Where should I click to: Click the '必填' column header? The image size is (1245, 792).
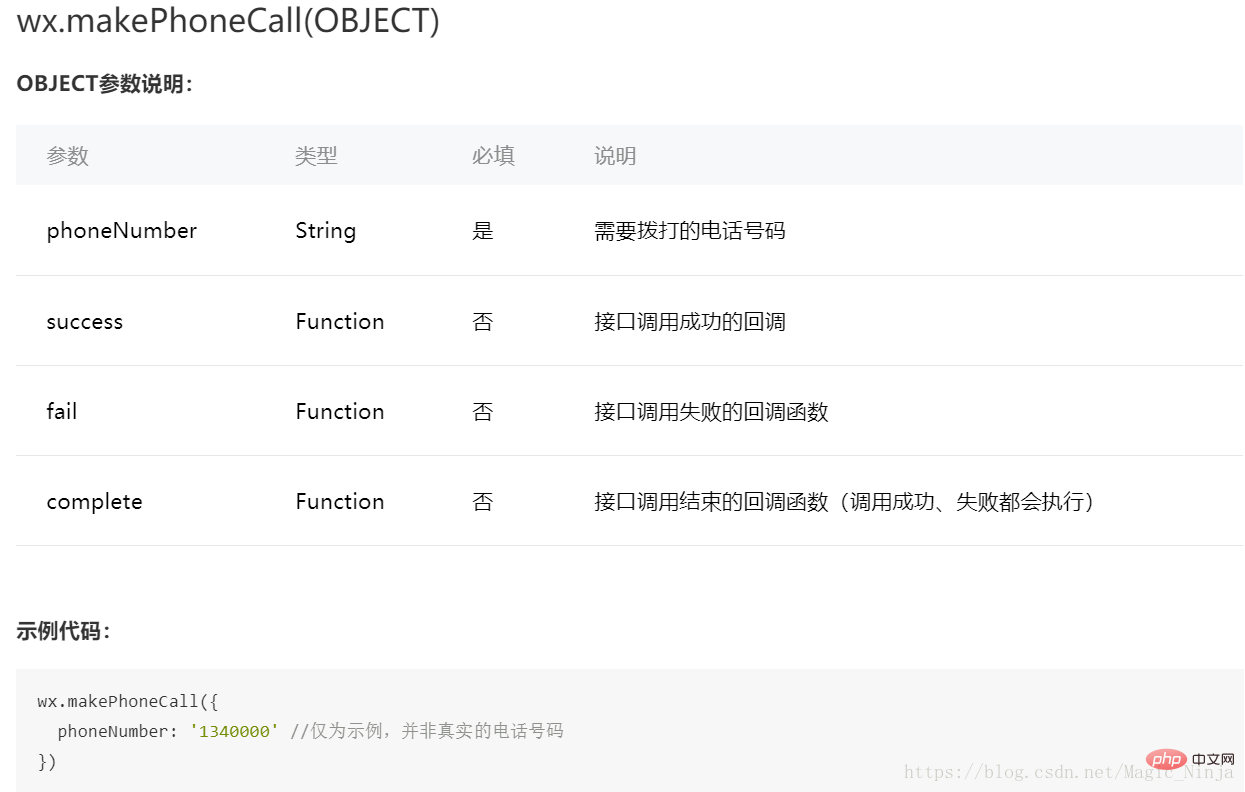pyautogui.click(x=493, y=156)
